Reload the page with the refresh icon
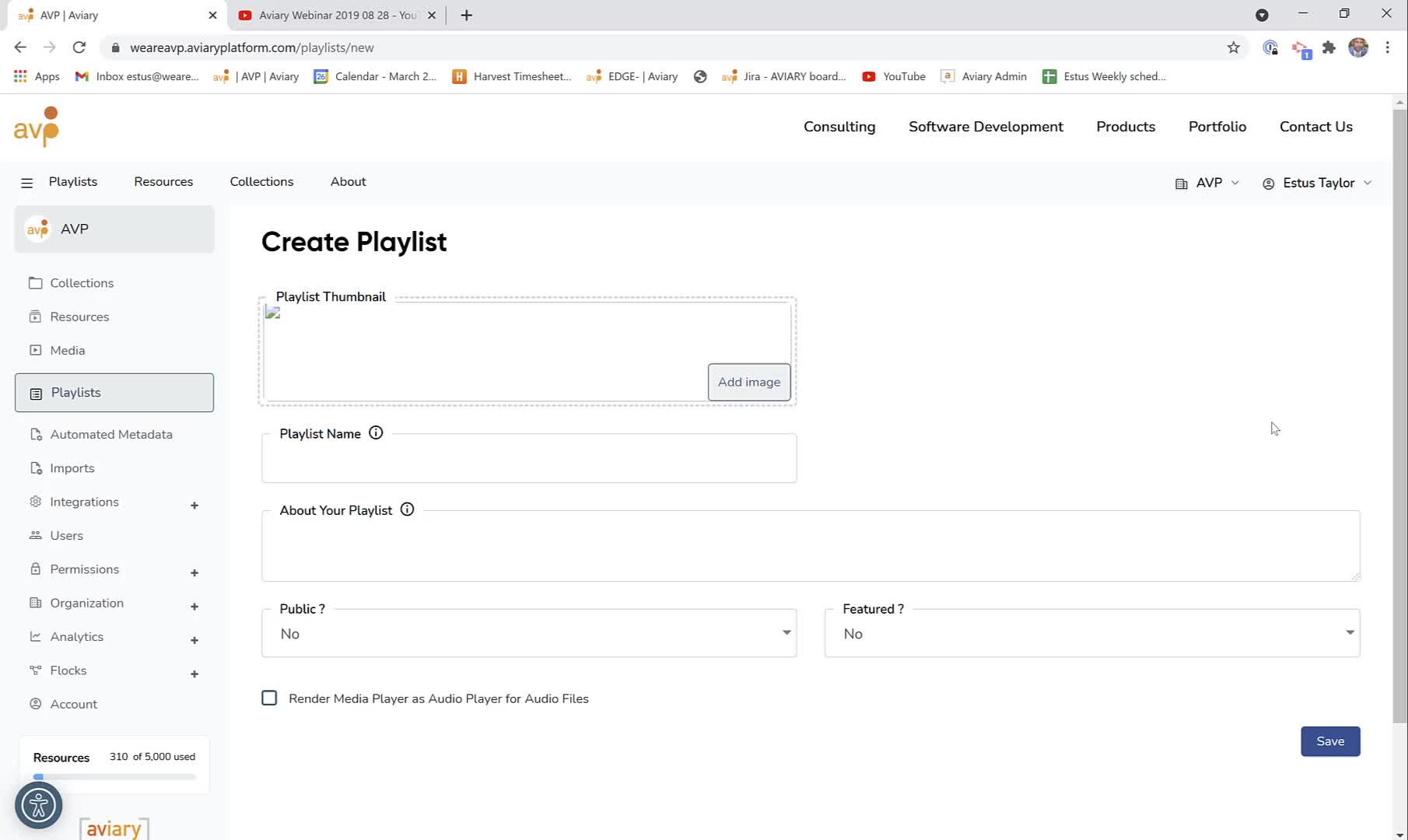 point(79,47)
